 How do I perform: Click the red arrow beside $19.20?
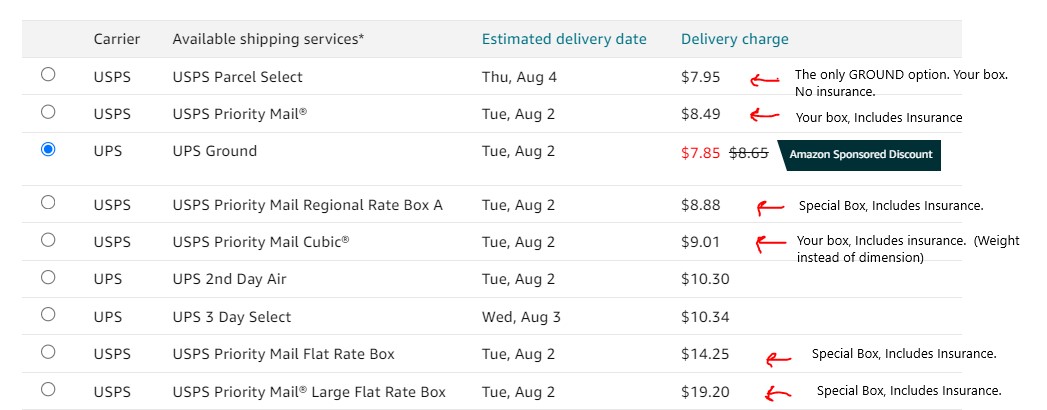click(777, 394)
